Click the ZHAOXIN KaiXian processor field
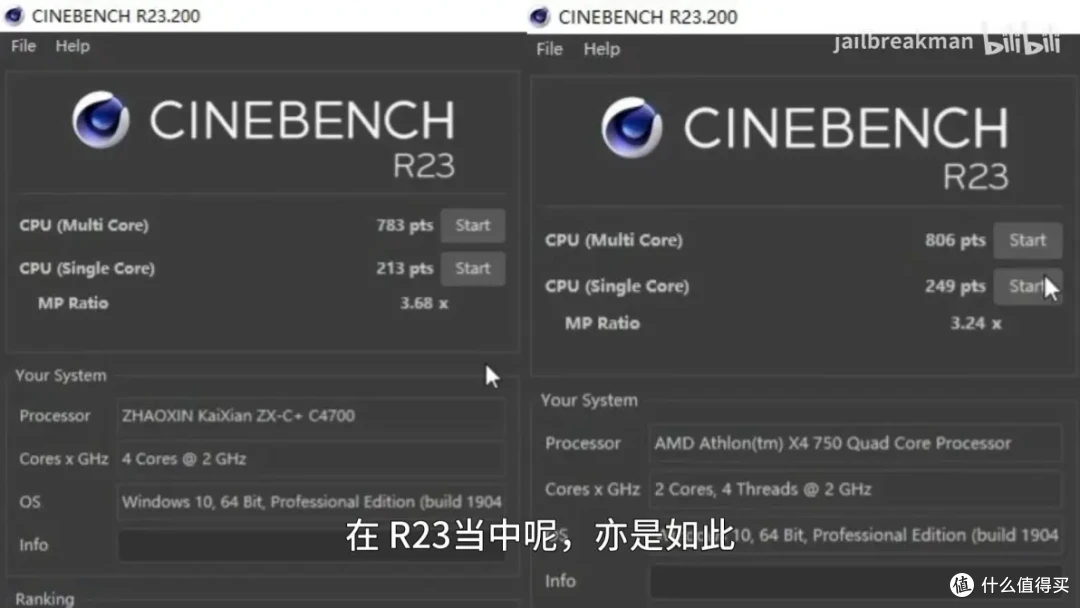This screenshot has width=1080, height=608. click(310, 416)
